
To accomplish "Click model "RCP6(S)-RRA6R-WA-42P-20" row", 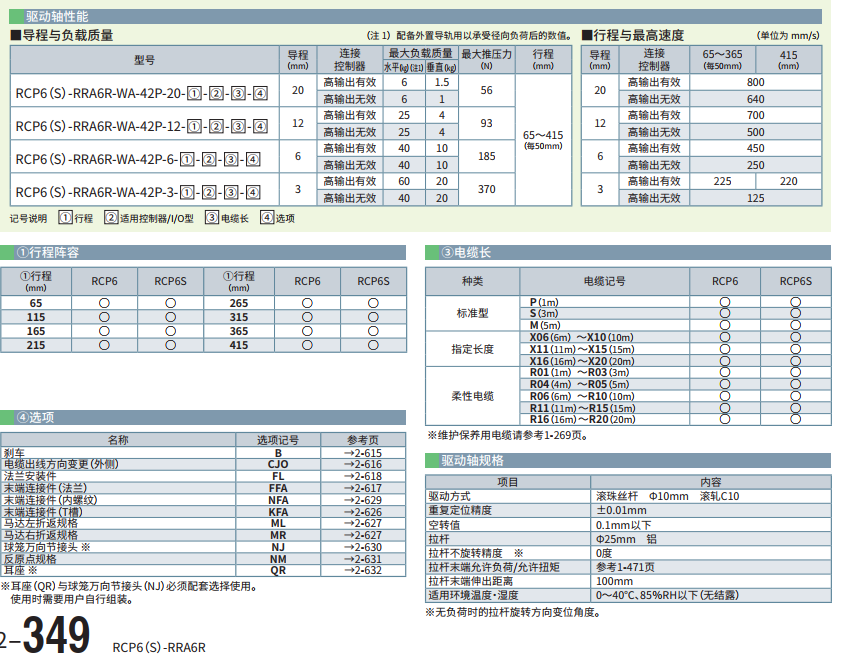I will [x=141, y=94].
